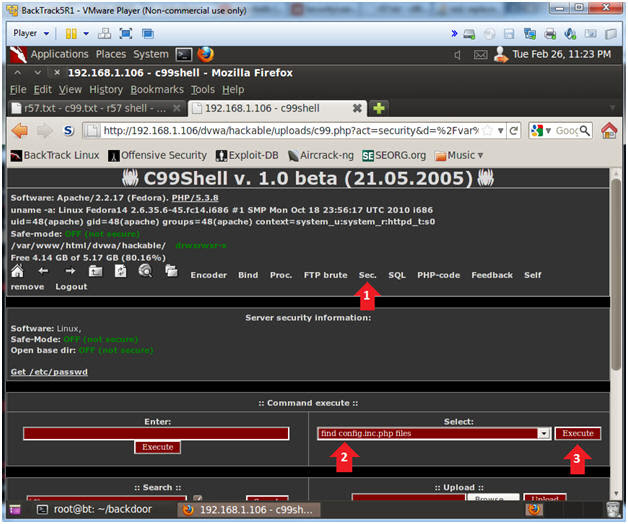
Task: Open parent folder icon in c99shell
Action: pos(95,272)
